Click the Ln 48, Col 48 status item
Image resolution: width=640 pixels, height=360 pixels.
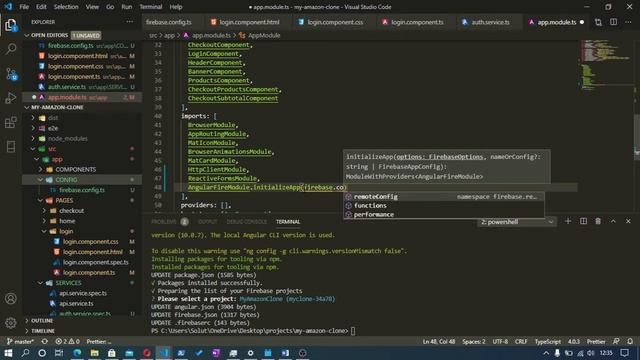pos(439,341)
